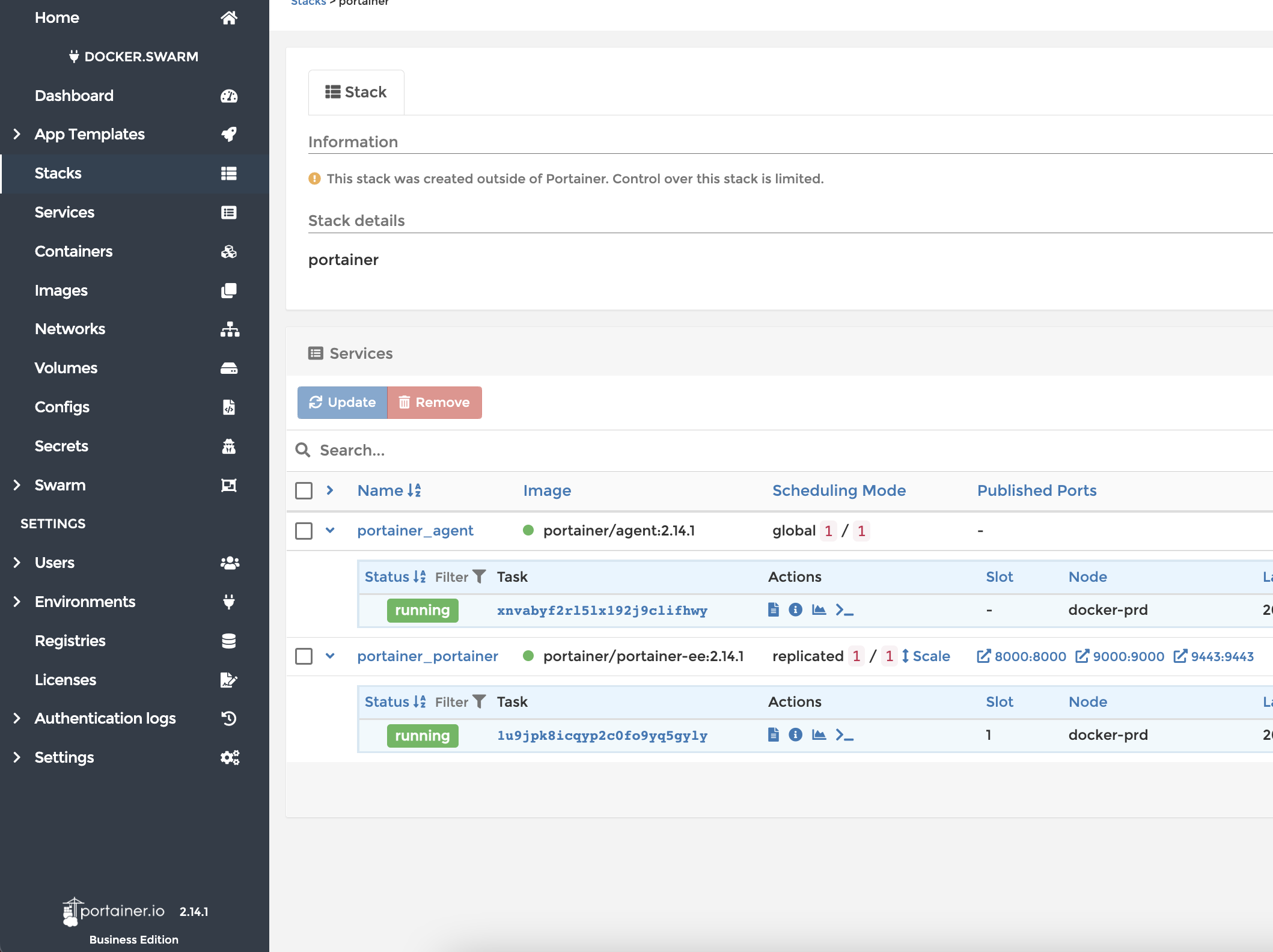Select the Stack tab

(x=356, y=92)
